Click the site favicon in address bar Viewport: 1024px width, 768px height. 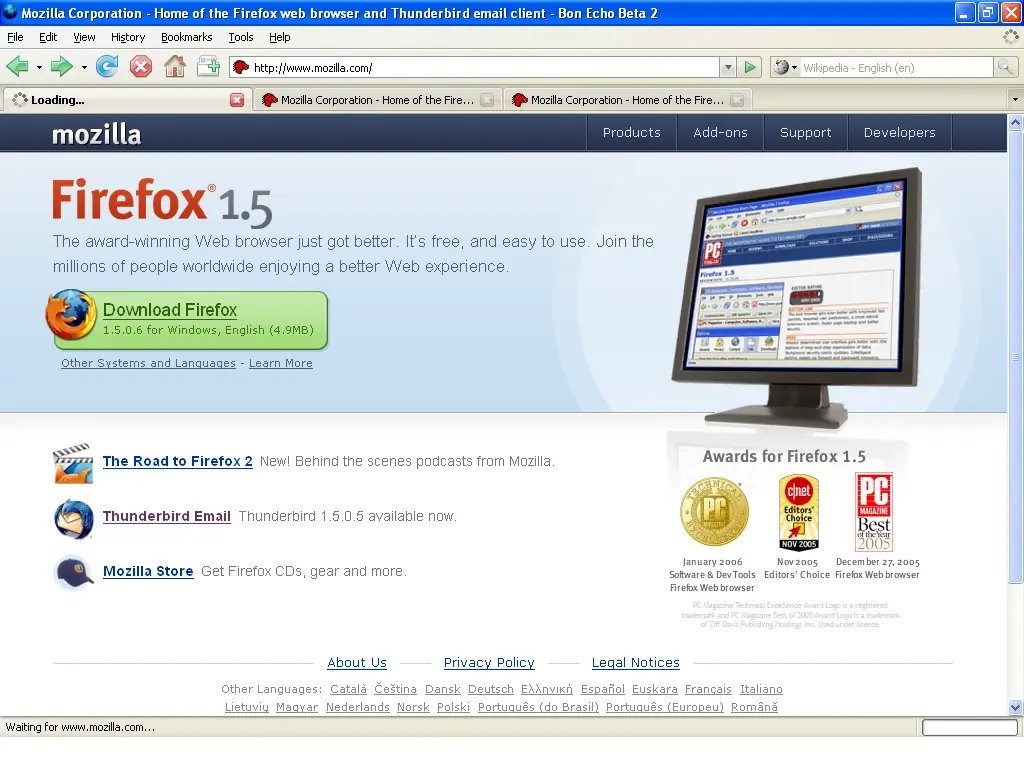[241, 67]
